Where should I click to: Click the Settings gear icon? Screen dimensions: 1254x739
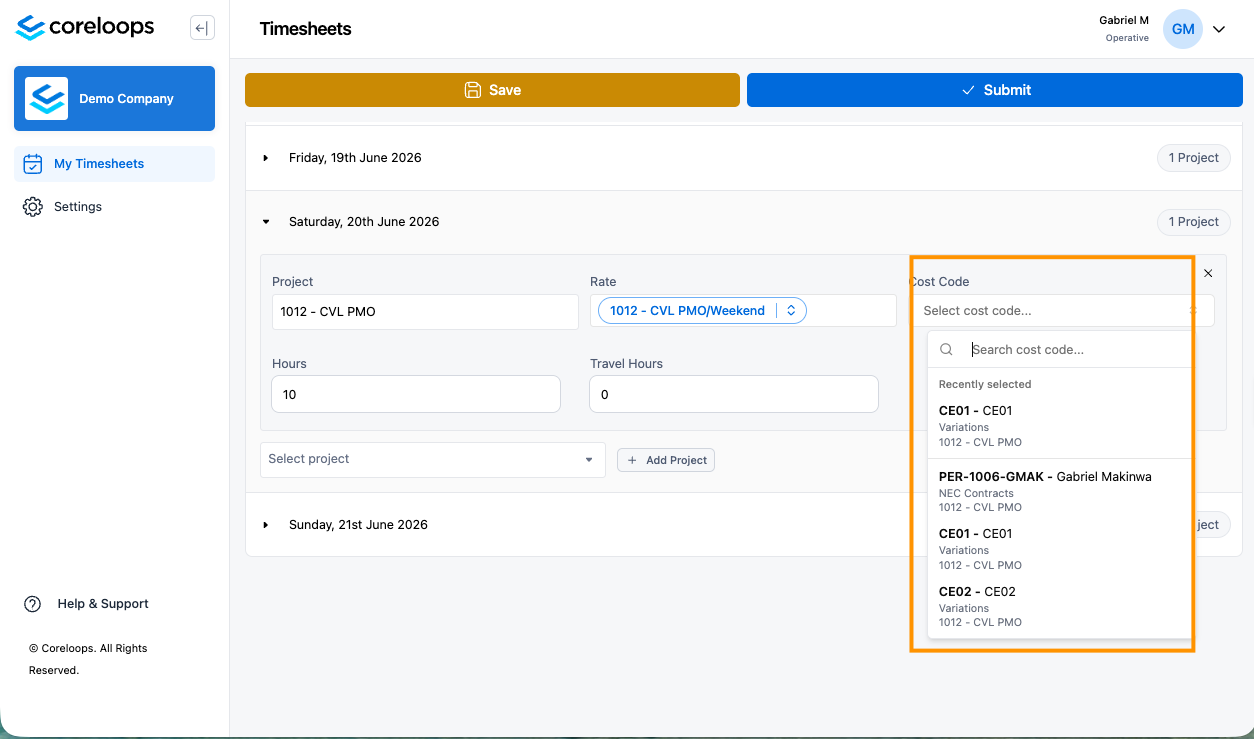(33, 207)
